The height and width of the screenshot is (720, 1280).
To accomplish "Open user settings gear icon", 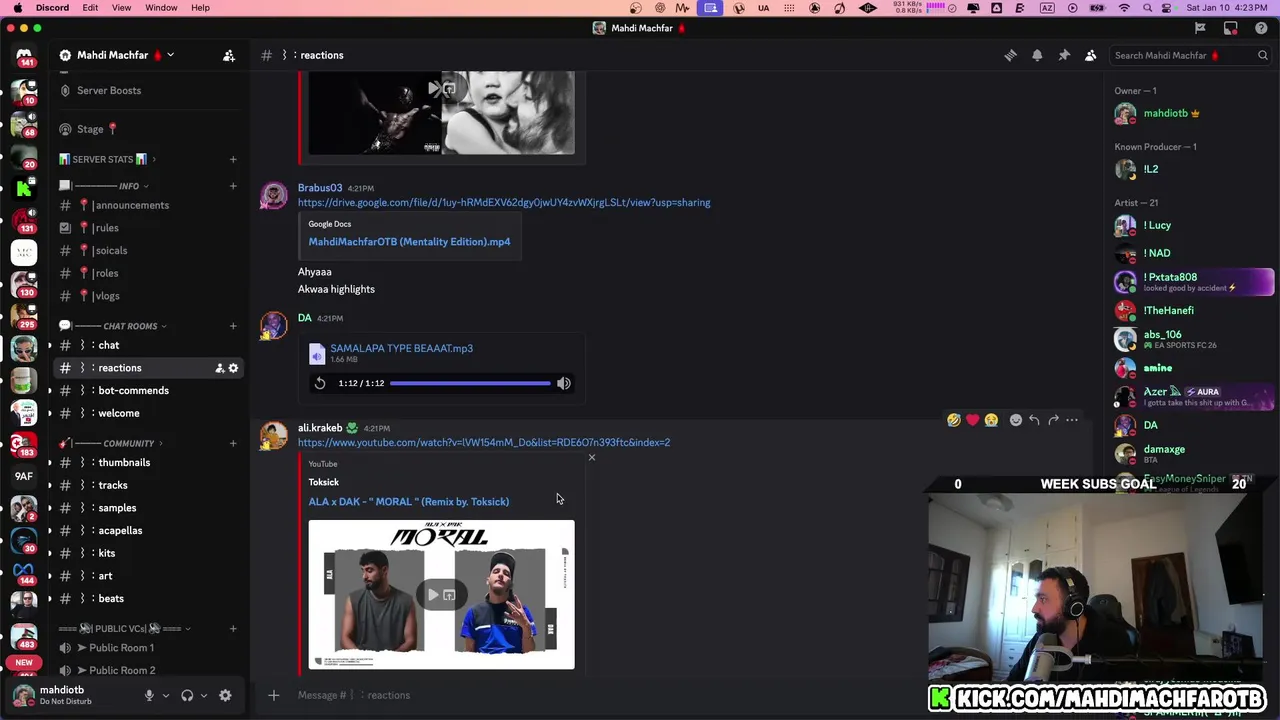I will (225, 695).
